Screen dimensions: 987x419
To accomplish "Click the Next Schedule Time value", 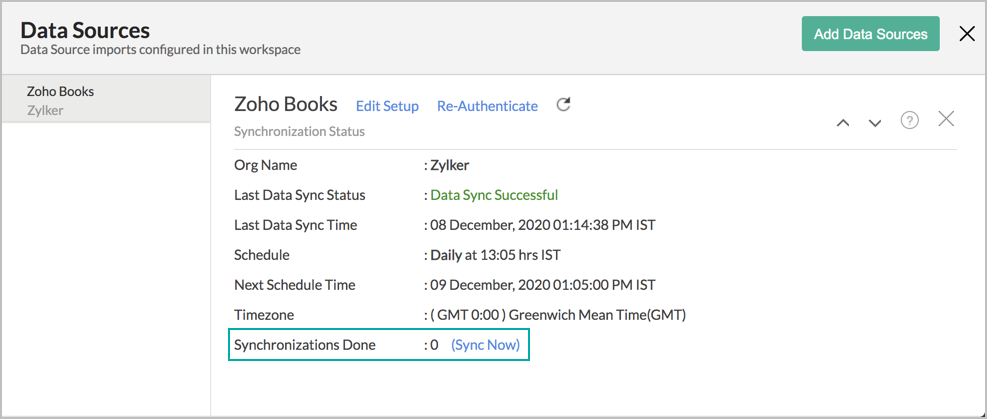I will pyautogui.click(x=542, y=285).
